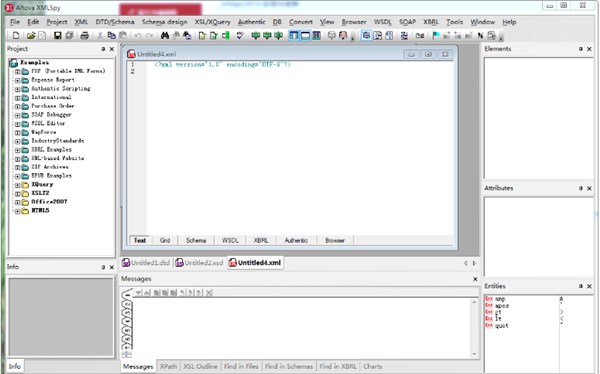This screenshot has width=600, height=374.
Task: Pin the Elements panel
Action: coord(580,49)
